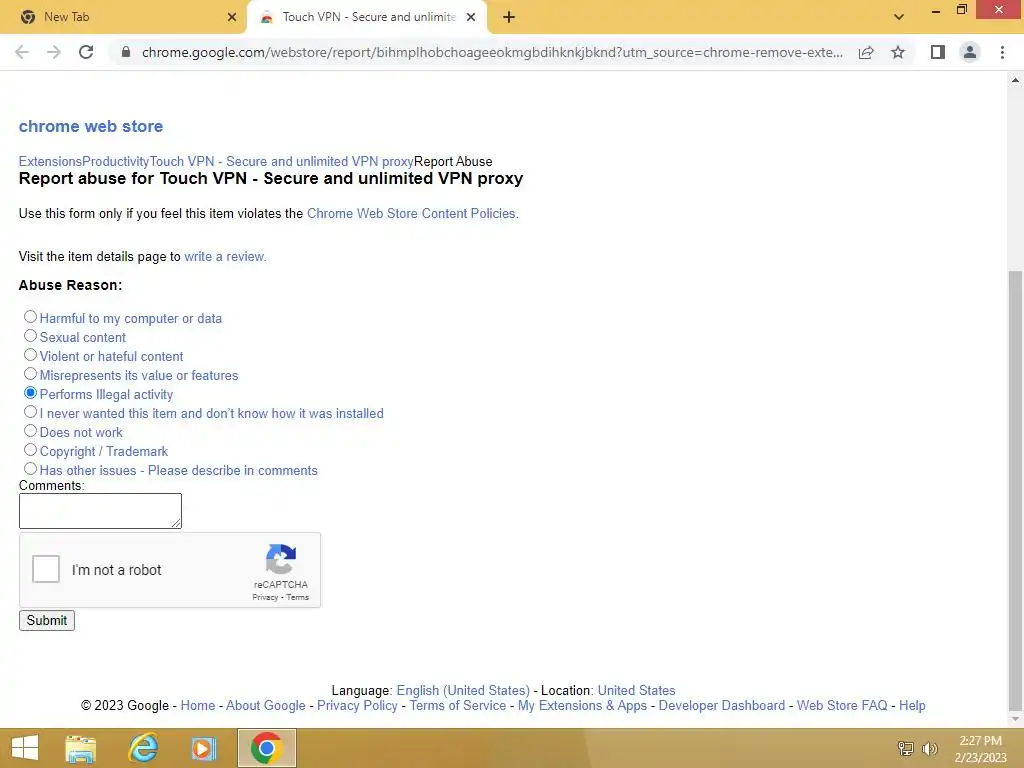
Task: Open Chrome Web Store Content Policies link
Action: [x=411, y=214]
